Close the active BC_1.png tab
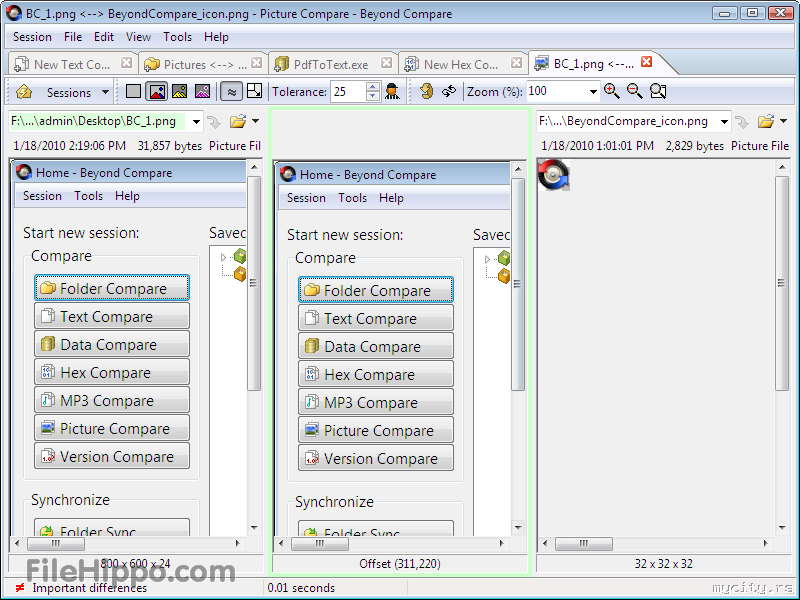Image resolution: width=800 pixels, height=600 pixels. [x=646, y=62]
